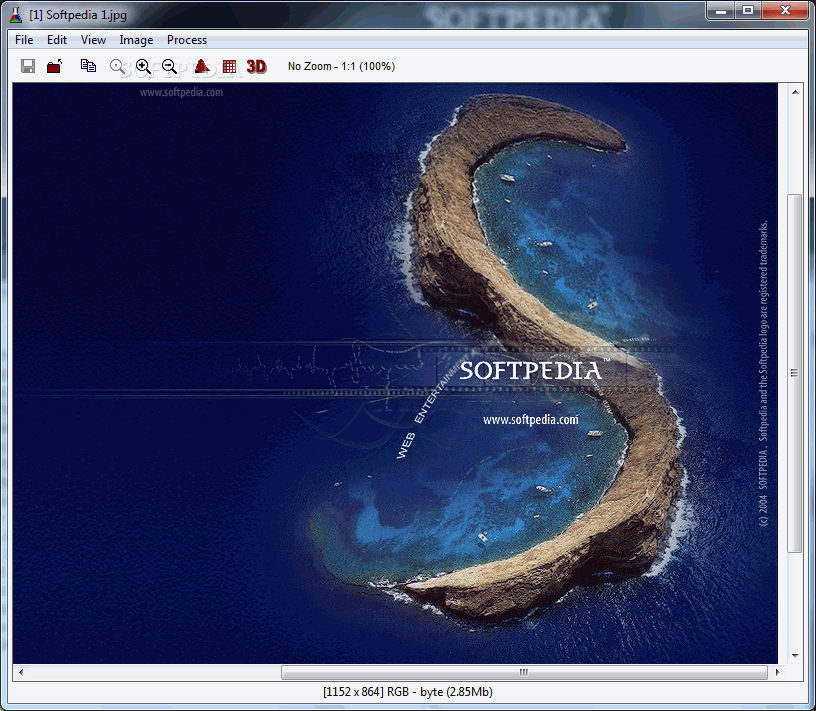Click the red grid icon
The height and width of the screenshot is (711, 816).
229,66
